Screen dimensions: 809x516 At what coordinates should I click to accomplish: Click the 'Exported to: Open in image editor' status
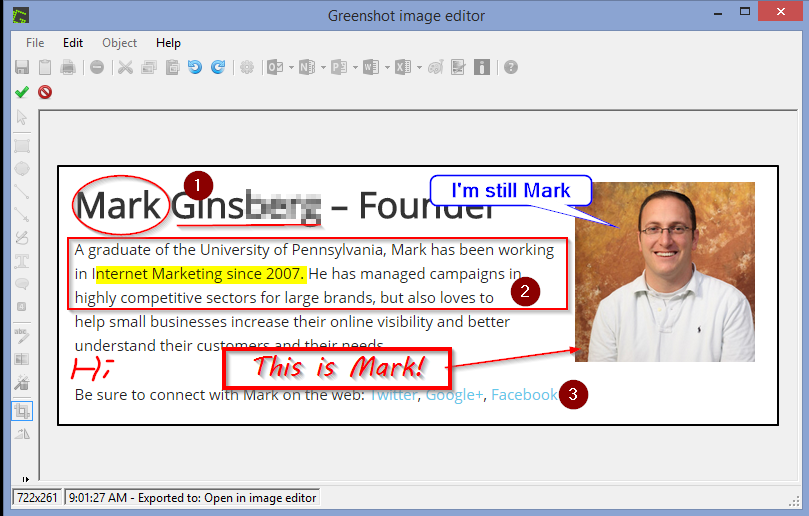[x=192, y=498]
